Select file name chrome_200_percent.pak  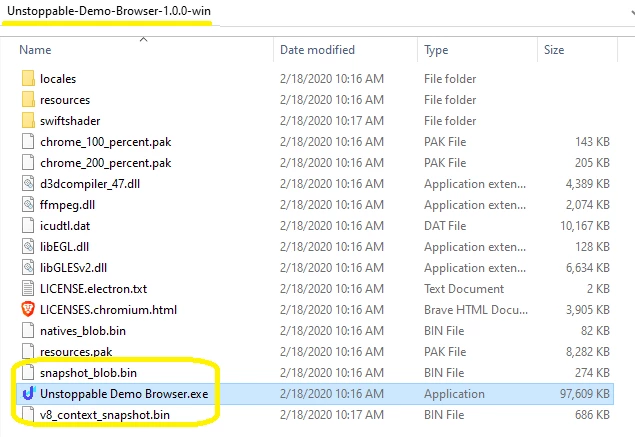[105, 163]
